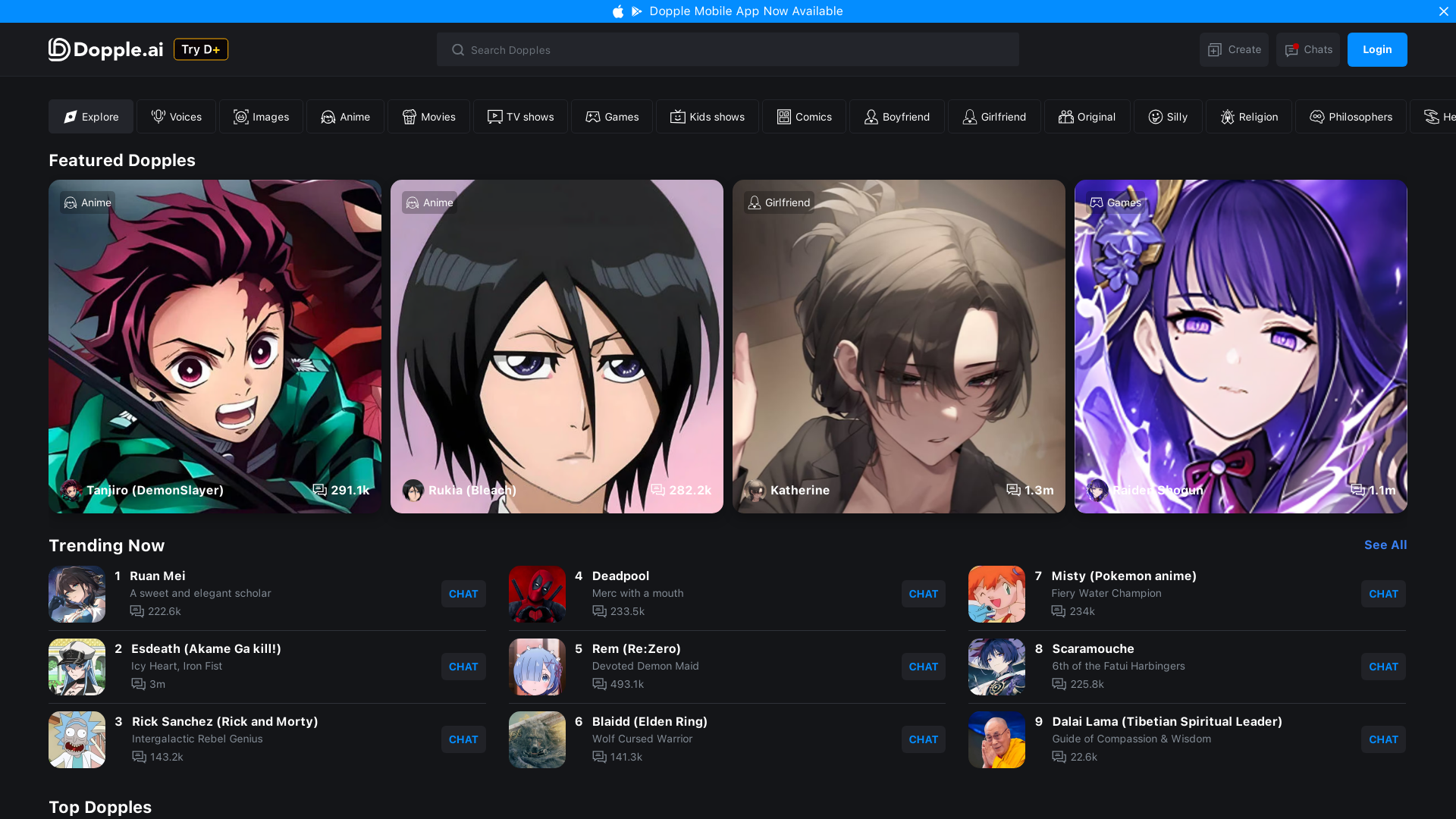Open the Ruan Mei thumbnail
This screenshot has height=819, width=1456.
77,594
